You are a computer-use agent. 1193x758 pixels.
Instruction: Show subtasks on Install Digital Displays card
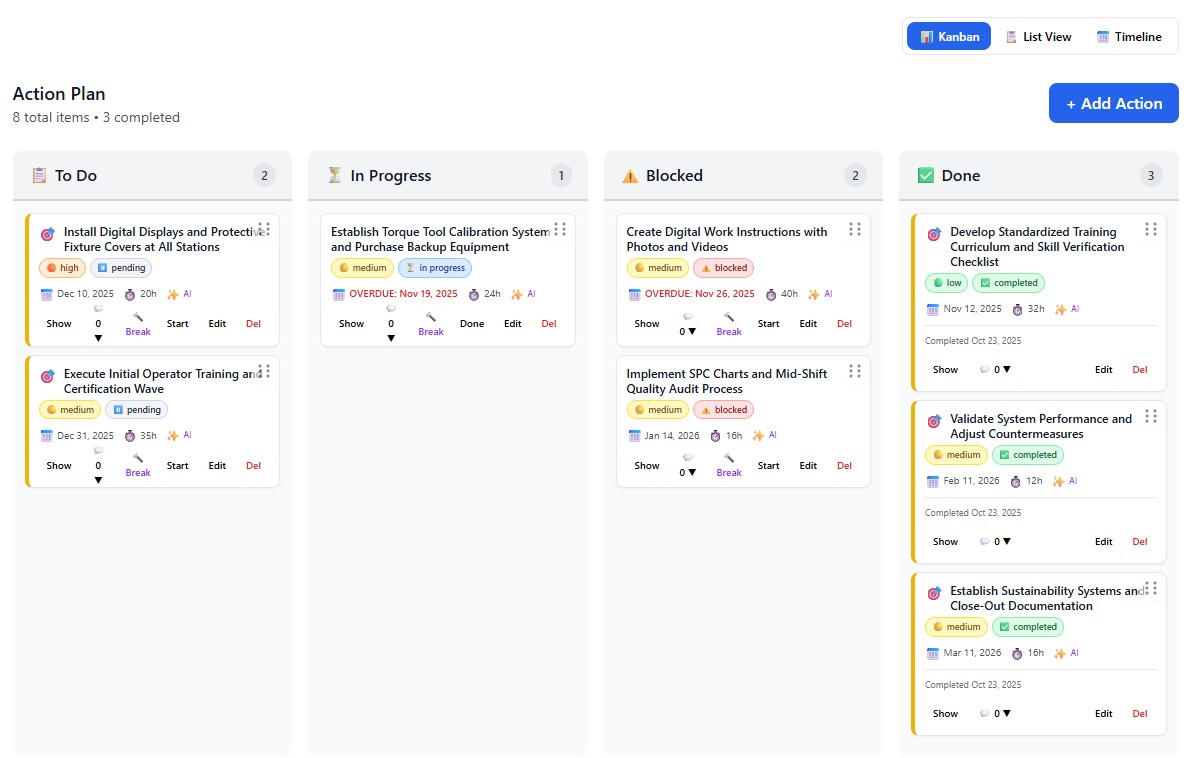[58, 323]
